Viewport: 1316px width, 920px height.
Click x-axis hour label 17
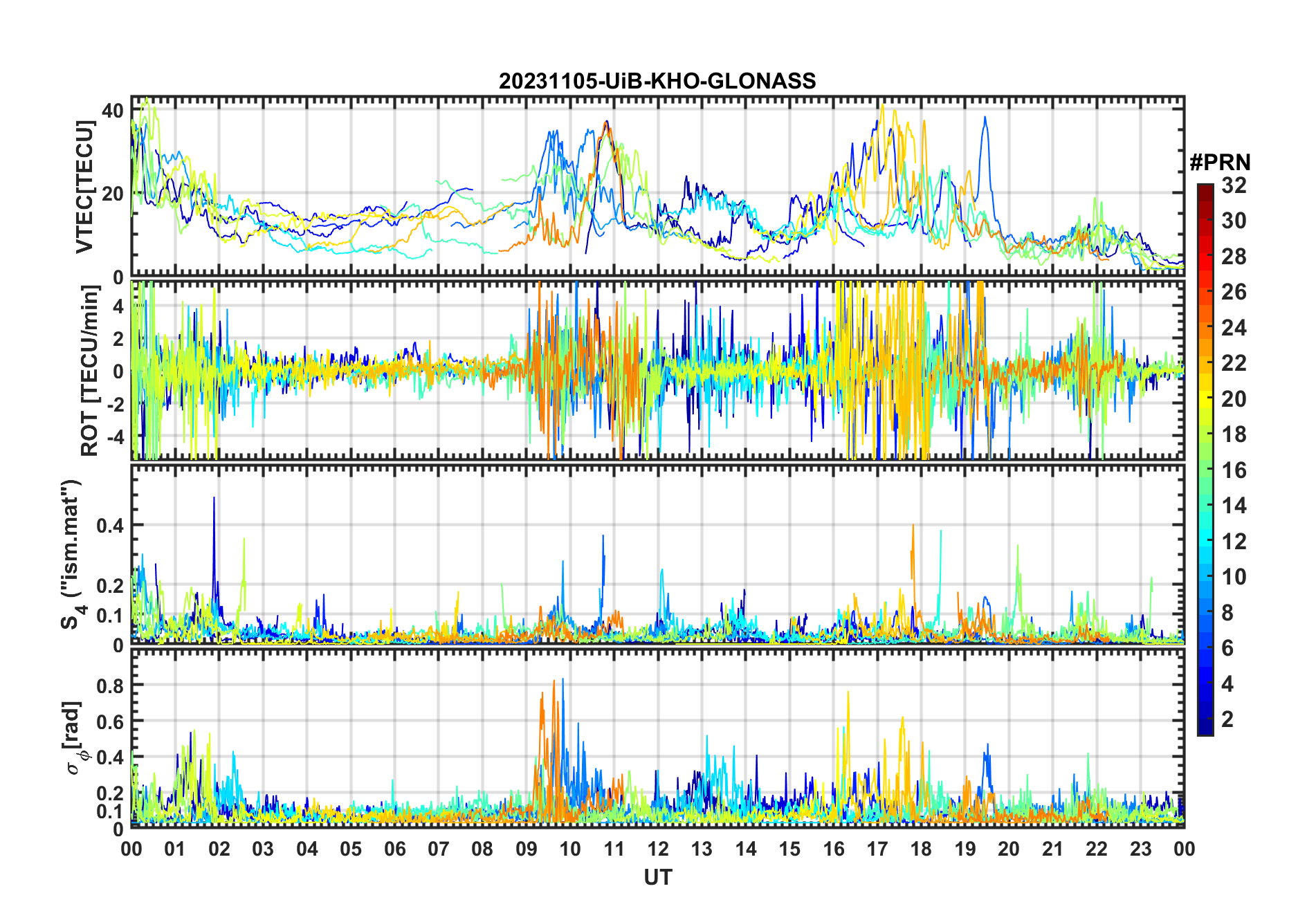pos(877,849)
